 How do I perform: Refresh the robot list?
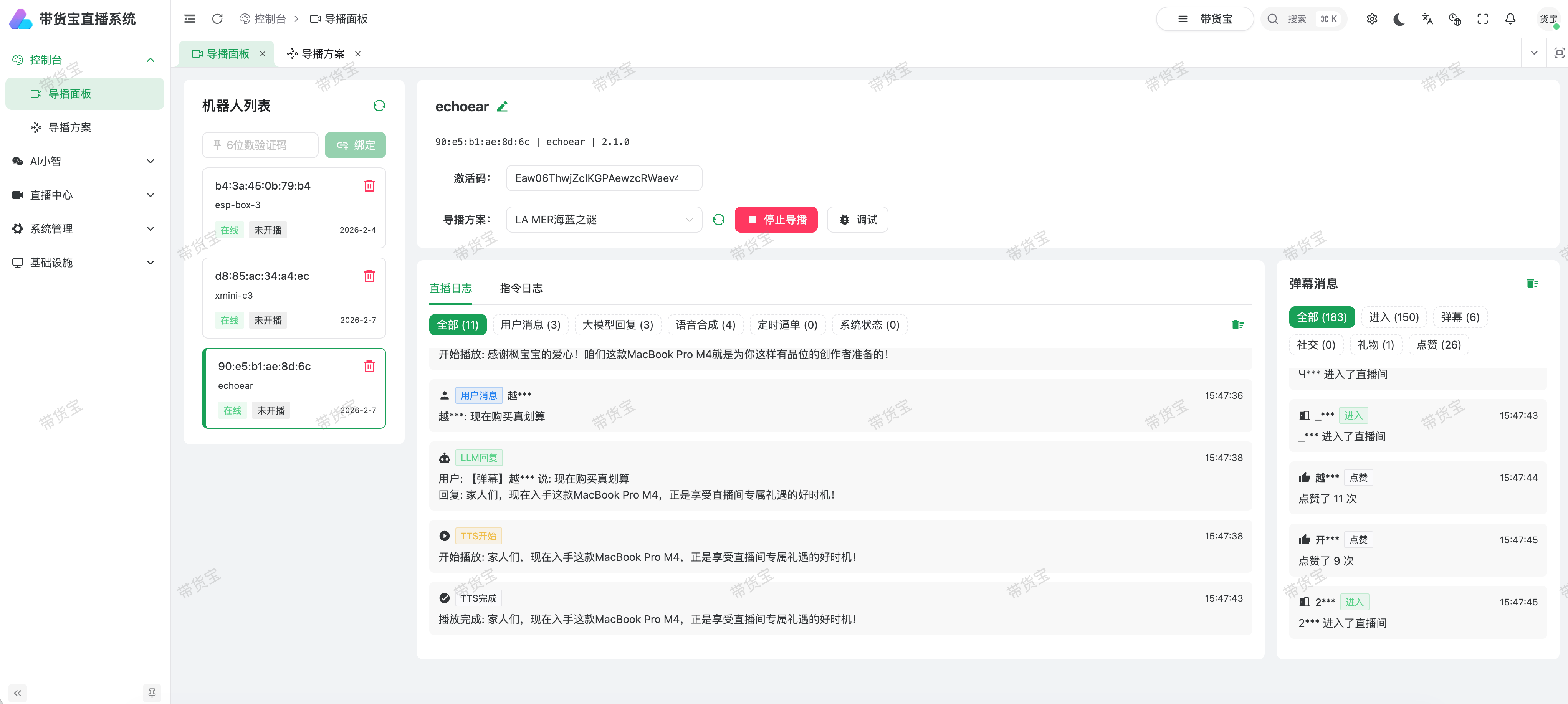379,106
